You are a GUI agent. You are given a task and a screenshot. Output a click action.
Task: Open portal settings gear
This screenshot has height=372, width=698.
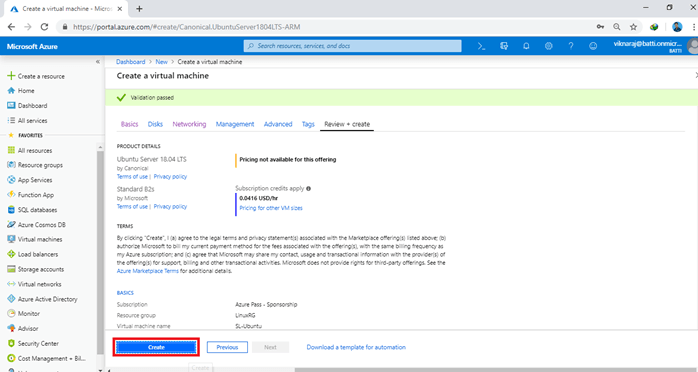548,46
